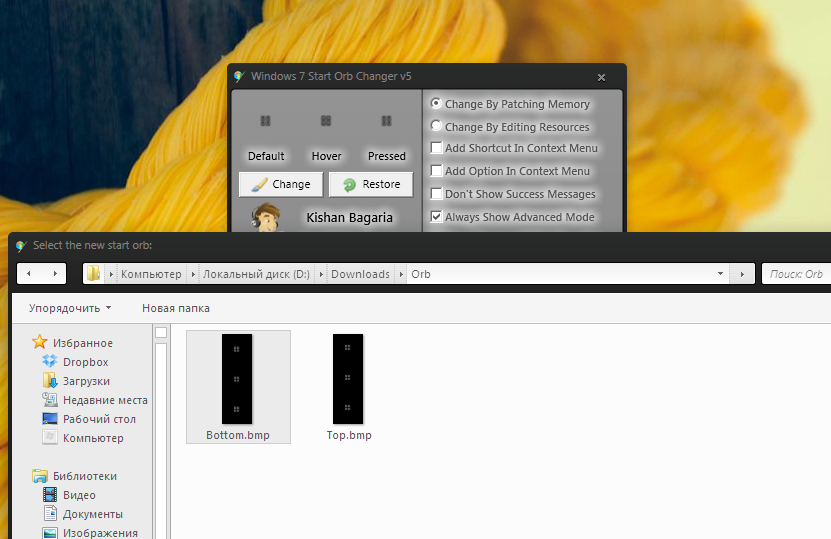Go forward in the file dialog
Screen dimensions: 831x539
[55, 273]
